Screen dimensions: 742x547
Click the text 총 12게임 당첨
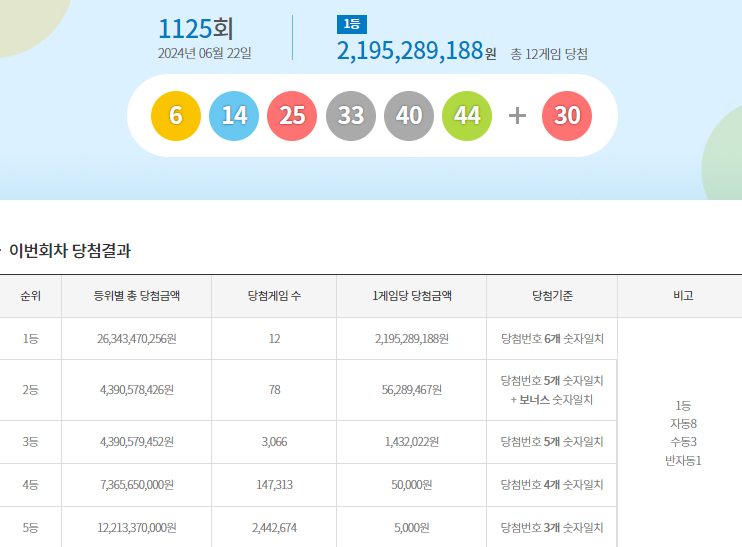549,54
